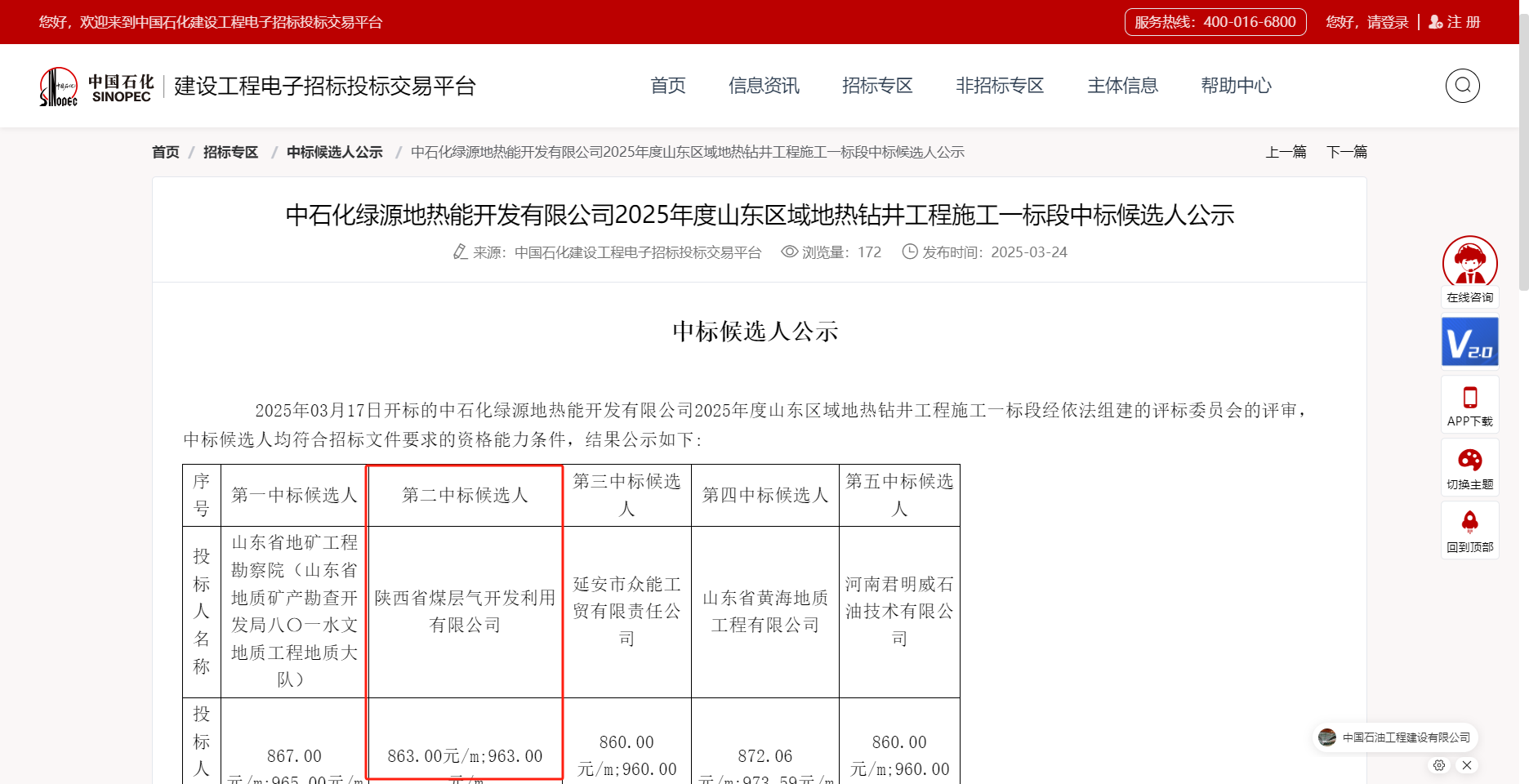
Task: Click the welcome message in top bar
Action: [x=211, y=22]
